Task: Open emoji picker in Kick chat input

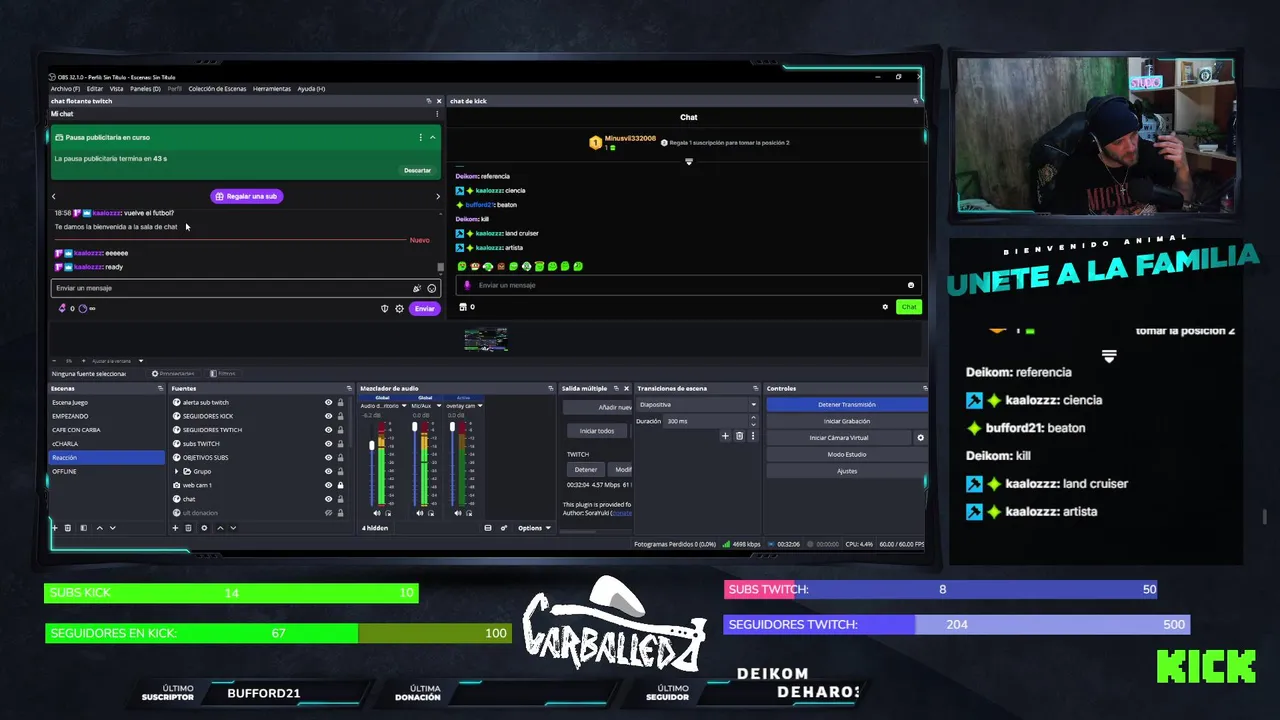Action: coord(910,285)
